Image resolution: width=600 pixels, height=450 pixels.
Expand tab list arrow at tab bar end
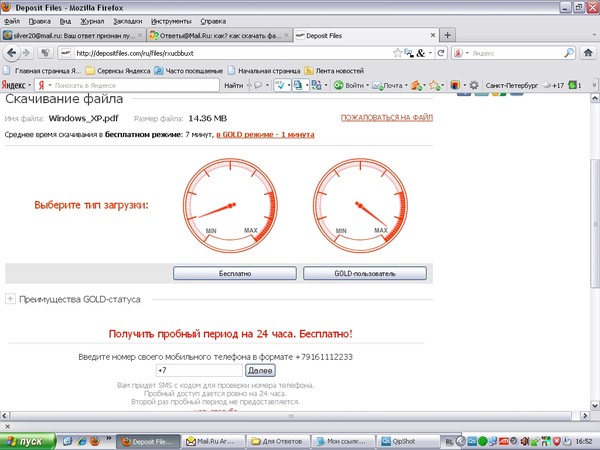coord(594,35)
